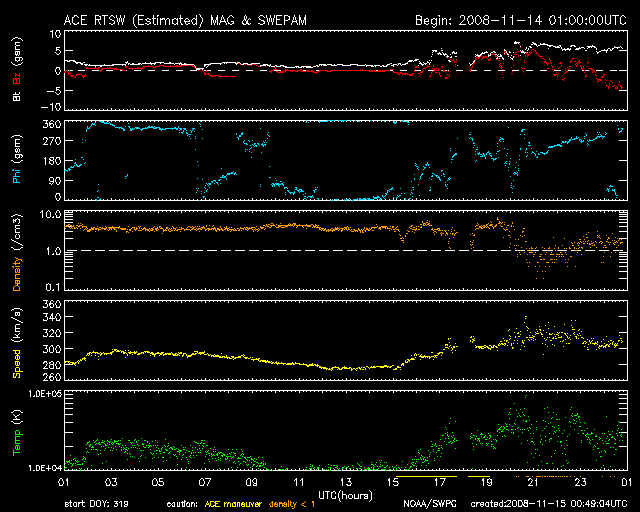The width and height of the screenshot is (640, 512).
Task: Click the '320' tick on the Speed axis
Action: [x=52, y=333]
